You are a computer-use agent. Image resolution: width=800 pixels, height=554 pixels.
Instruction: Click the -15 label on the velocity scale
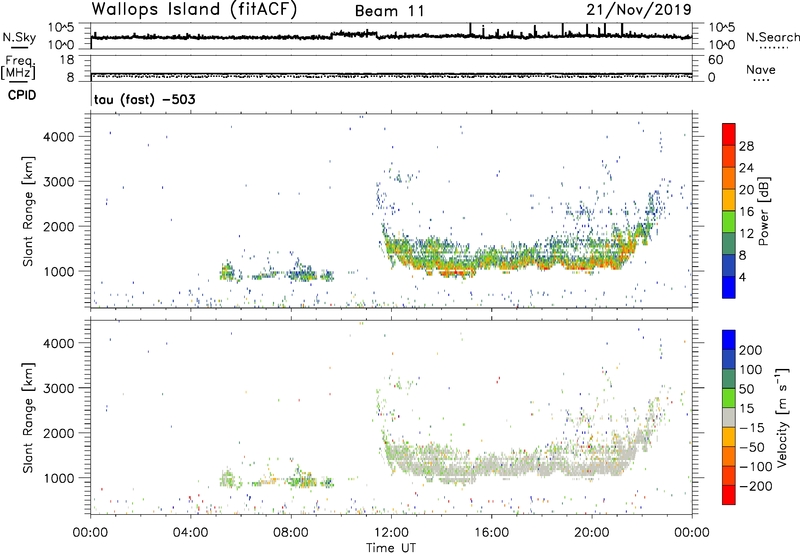pos(751,428)
